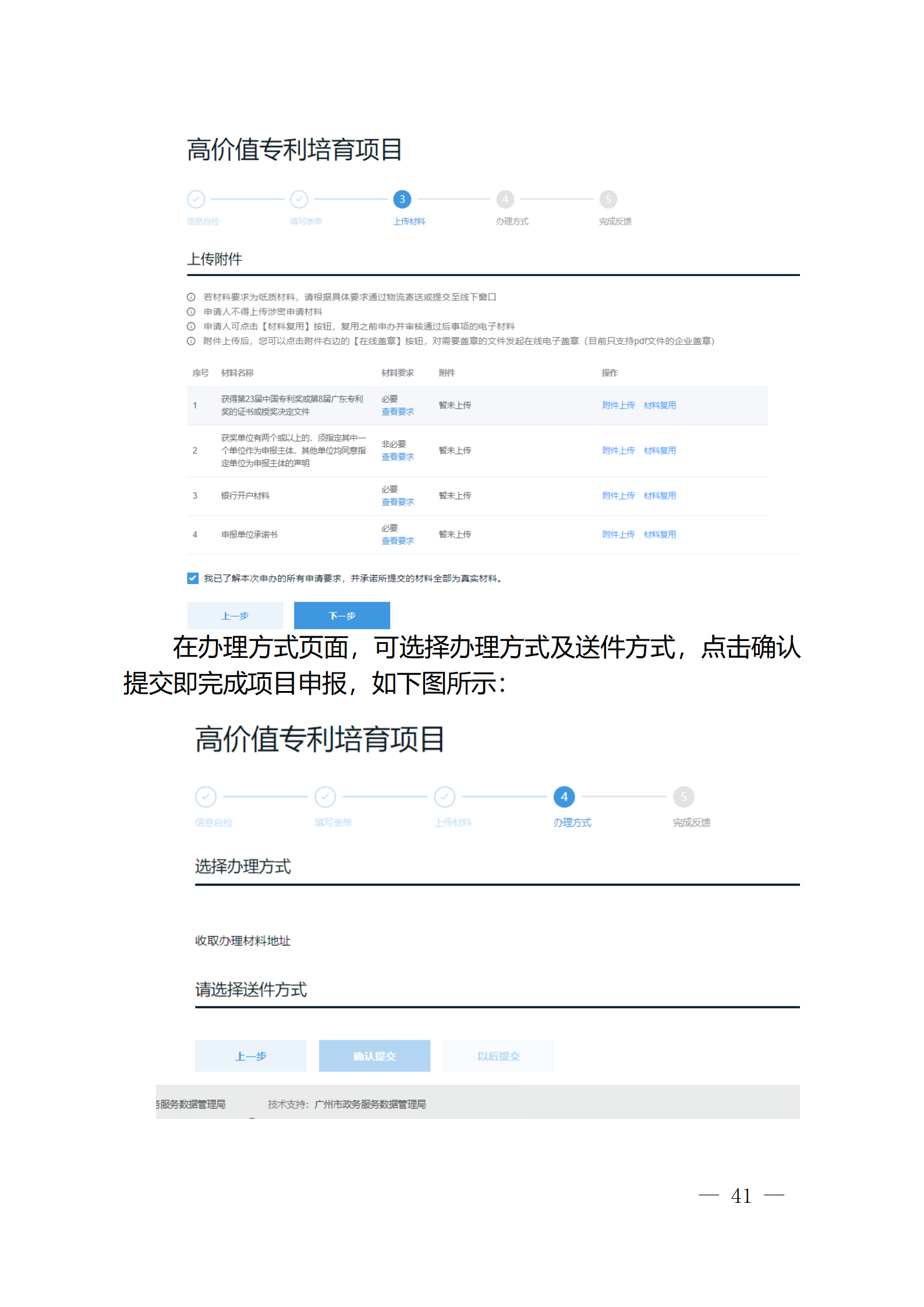Select 完成反馈 step label in lower wizard
This screenshot has width=924, height=1307.
pos(691,822)
